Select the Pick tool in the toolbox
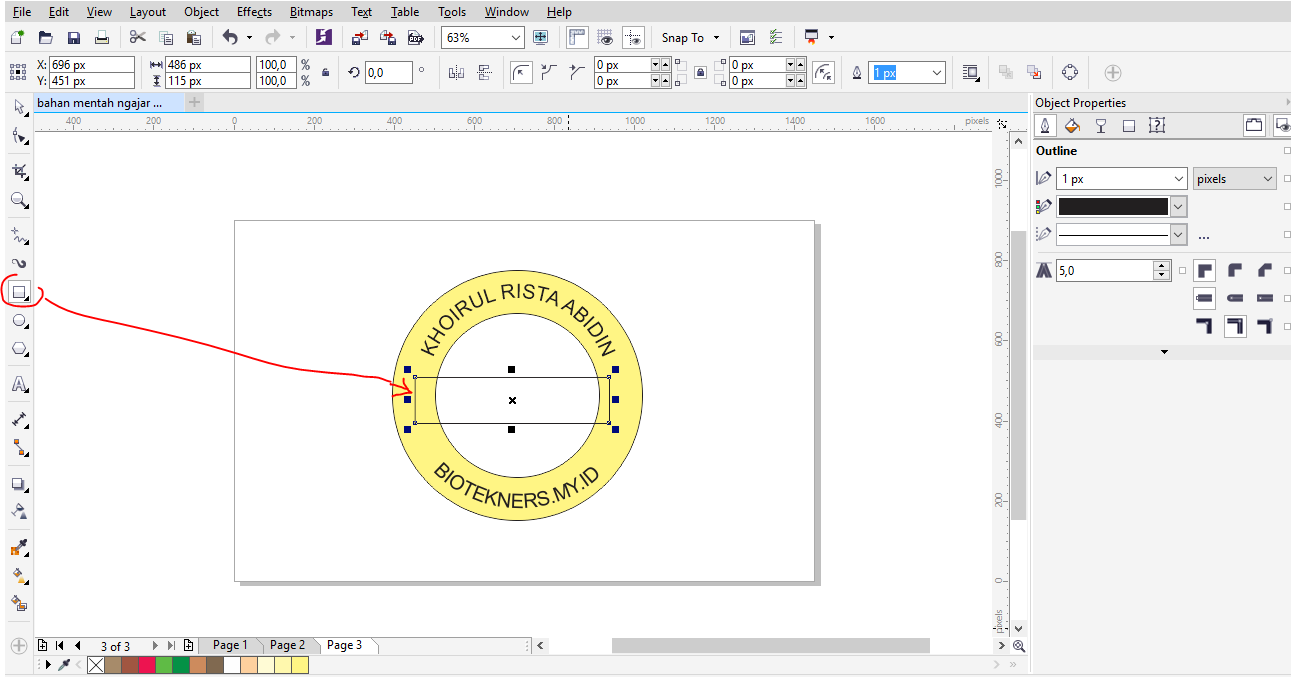Viewport: 1291px width, 677px height. pyautogui.click(x=19, y=108)
